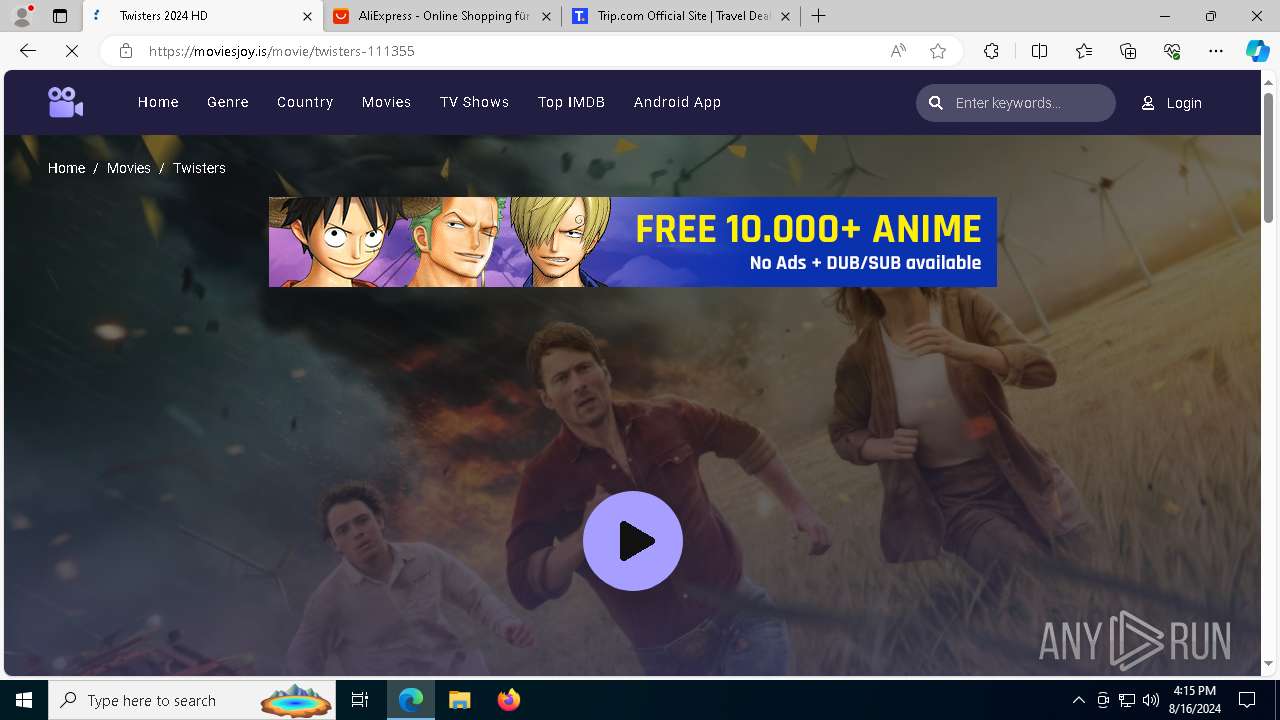The image size is (1280, 720).
Task: Click the Twisters breadcrumb text
Action: point(199,168)
